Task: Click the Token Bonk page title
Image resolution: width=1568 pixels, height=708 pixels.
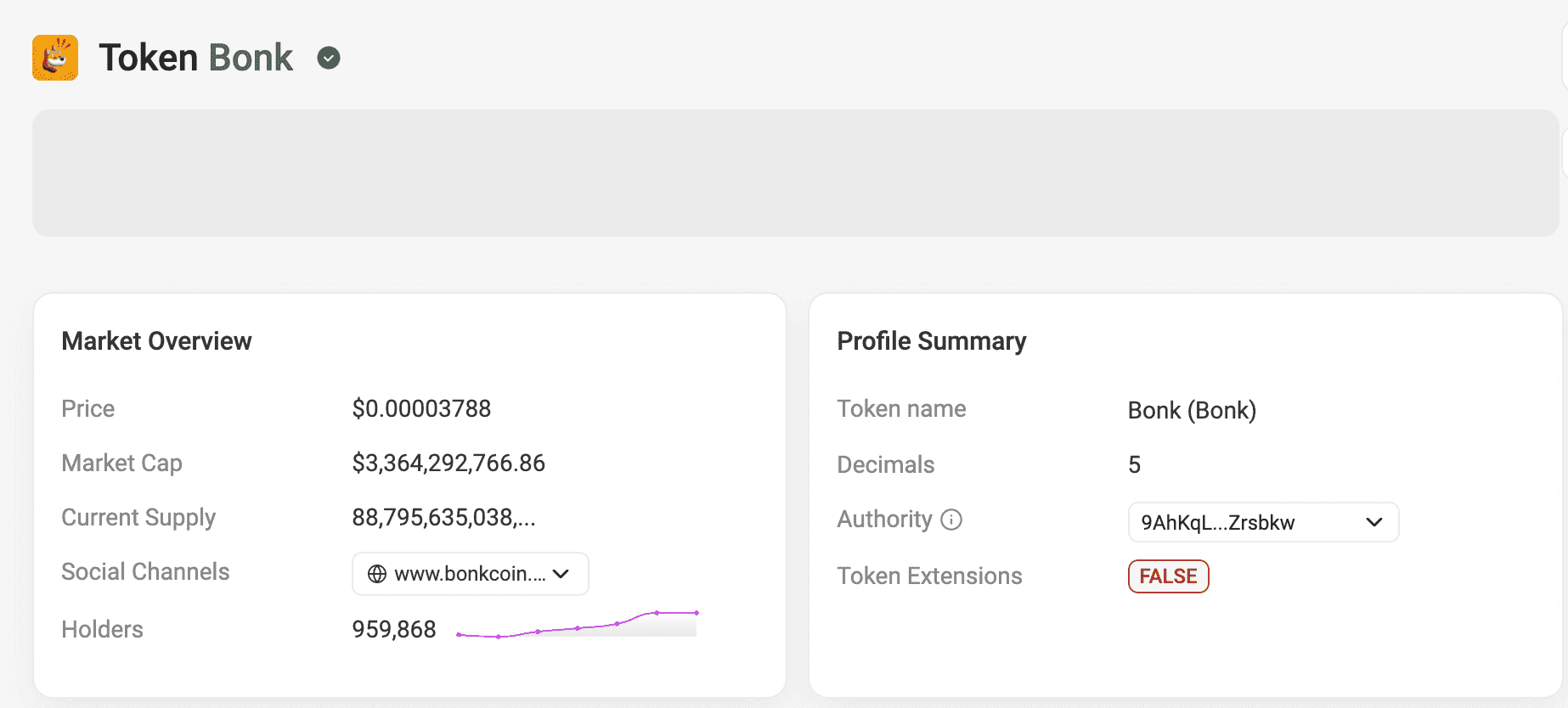Action: (x=195, y=58)
